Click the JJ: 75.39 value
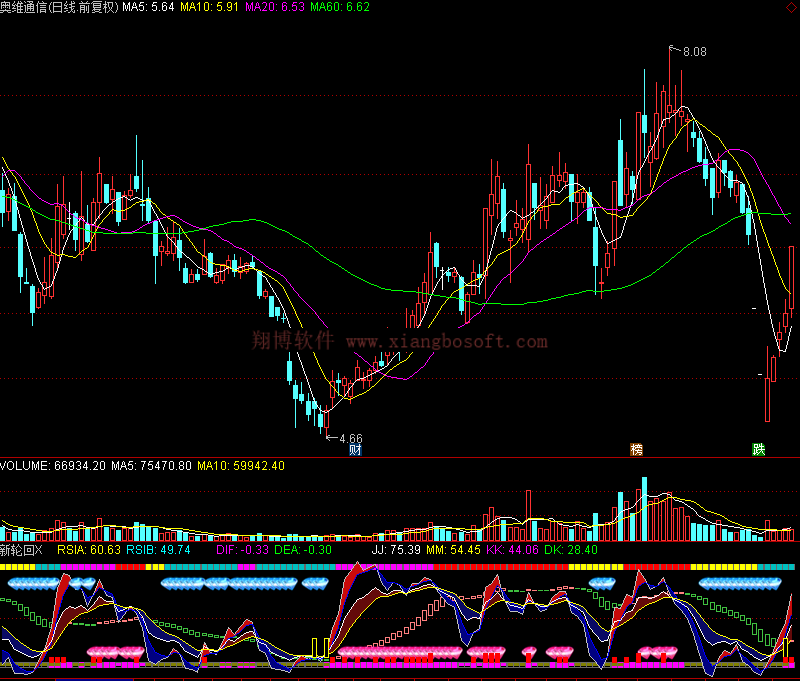Screen dimensions: 800x681 click(x=396, y=550)
